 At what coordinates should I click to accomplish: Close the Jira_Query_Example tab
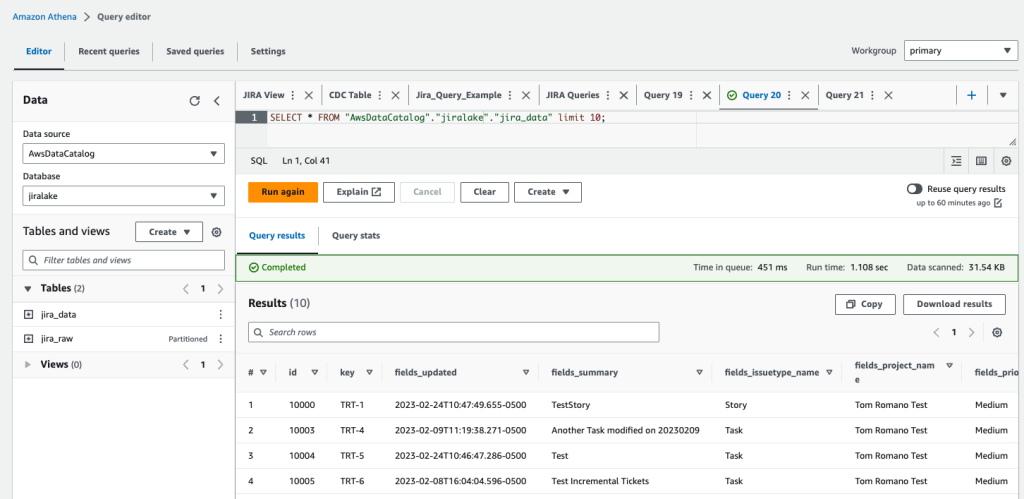point(526,95)
